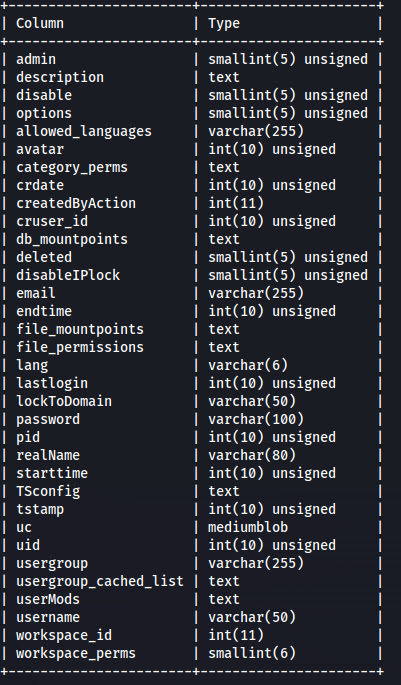Click the 'realName' column name
This screenshot has width=401, height=685.
pos(48,455)
